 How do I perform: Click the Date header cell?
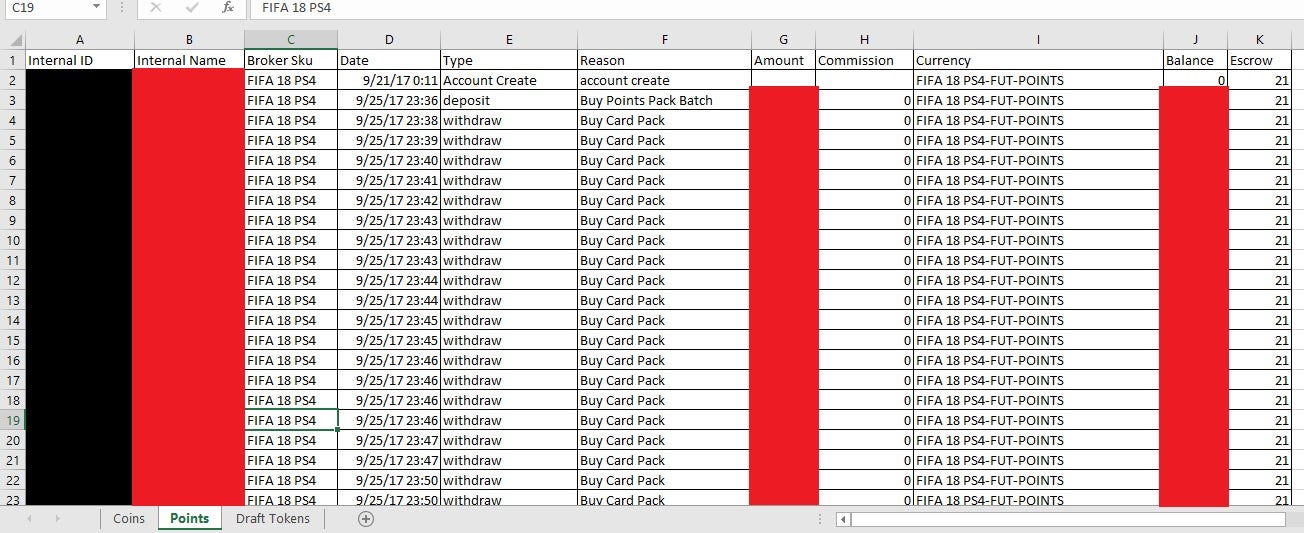389,60
